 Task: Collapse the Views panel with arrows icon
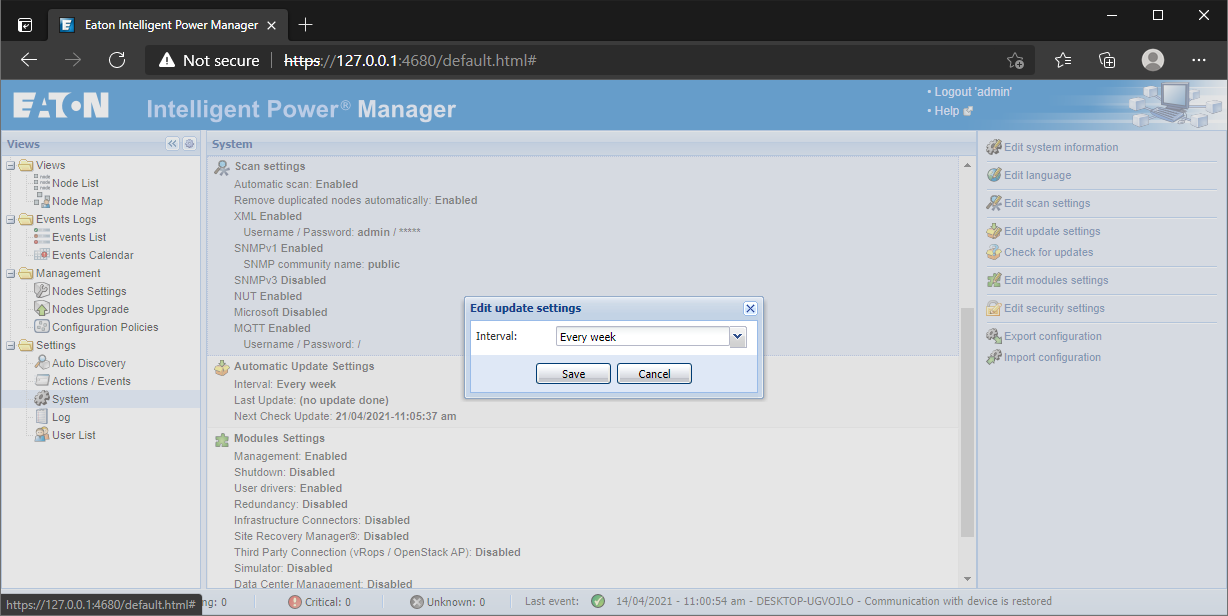coord(172,144)
